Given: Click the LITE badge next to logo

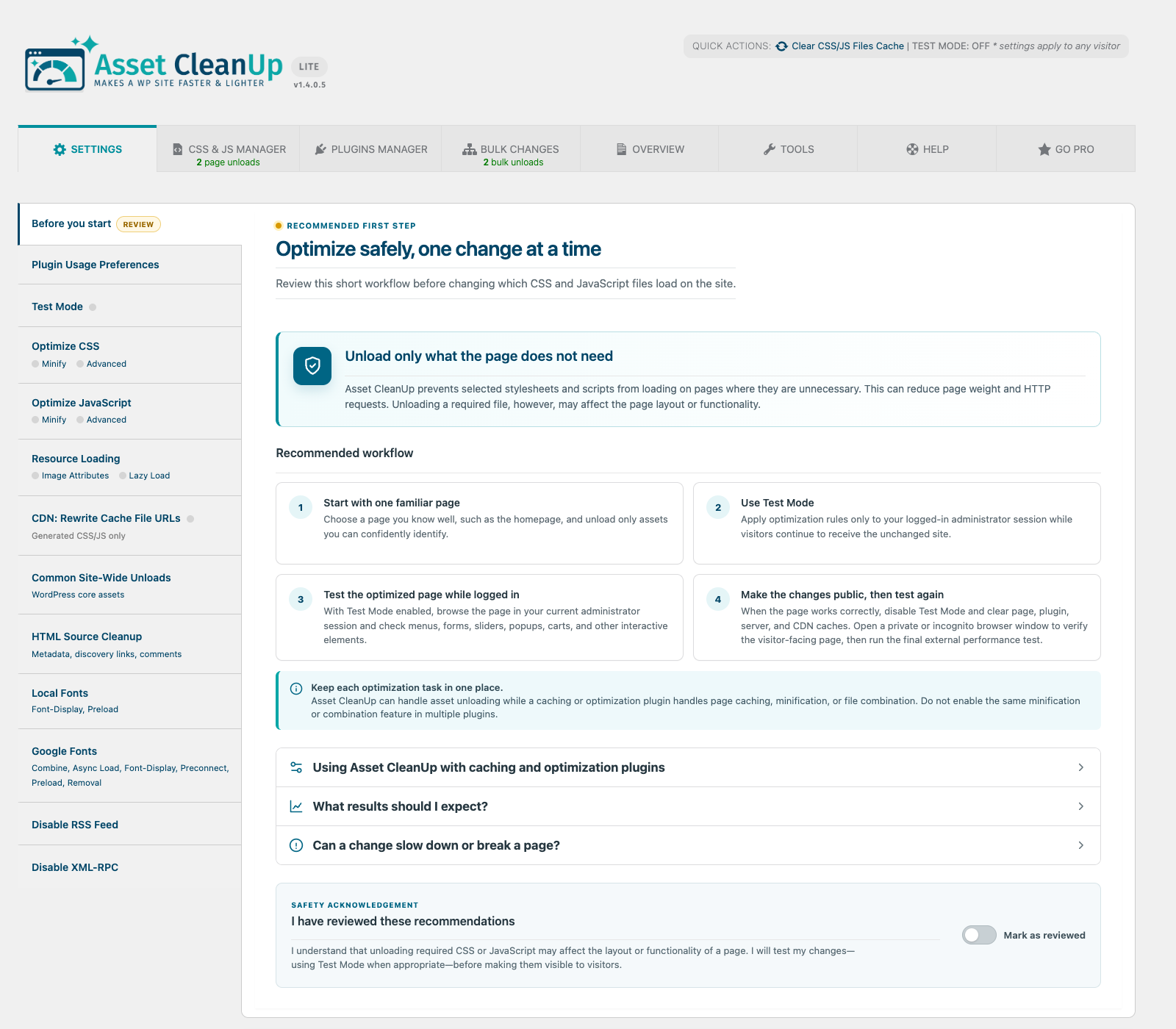Looking at the screenshot, I should pyautogui.click(x=309, y=66).
